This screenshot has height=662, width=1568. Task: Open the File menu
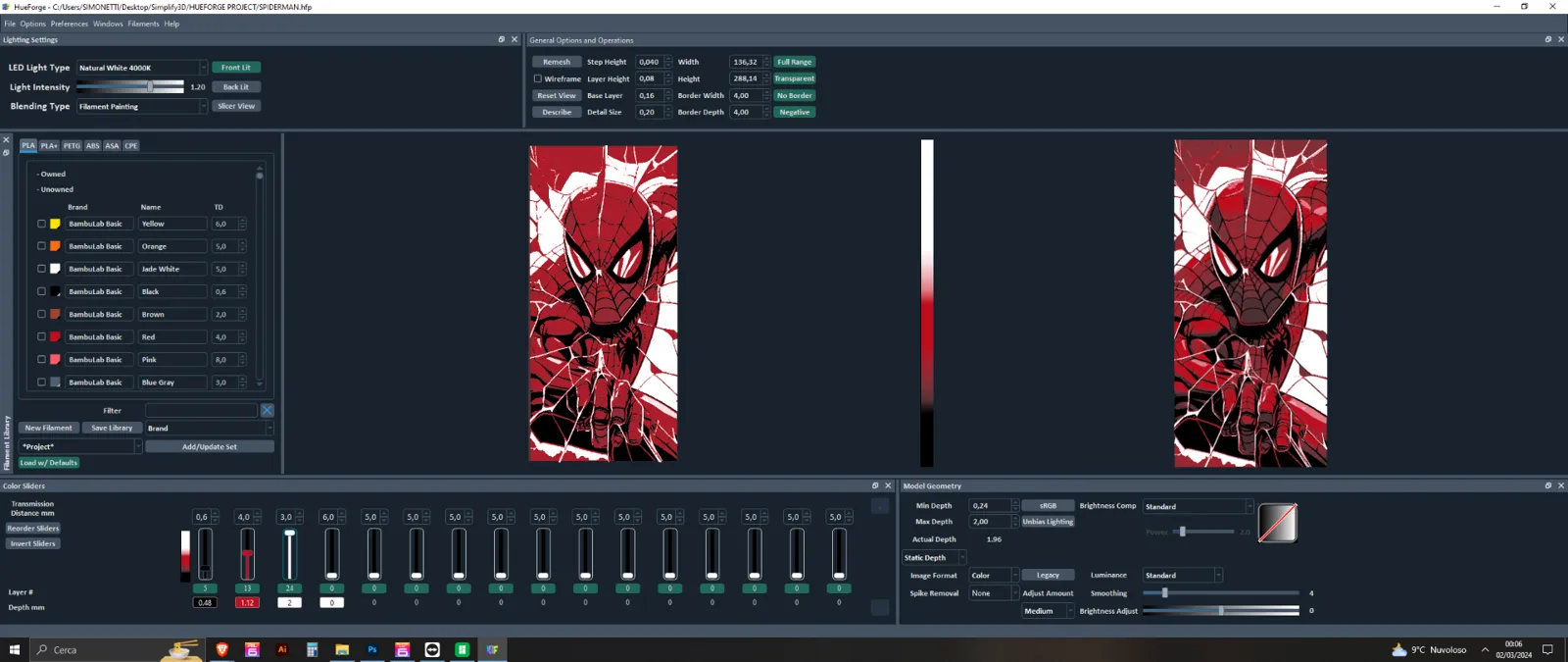(10, 24)
